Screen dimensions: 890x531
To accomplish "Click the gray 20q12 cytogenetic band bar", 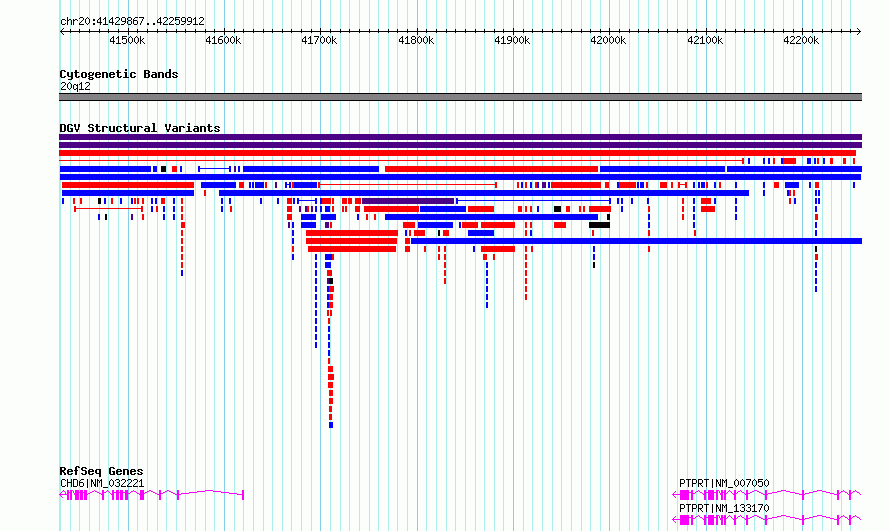I will click(x=460, y=97).
